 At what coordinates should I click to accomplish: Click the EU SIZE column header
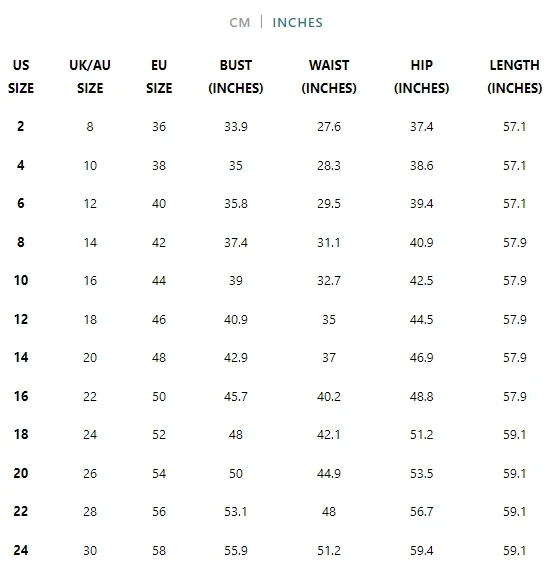(159, 76)
